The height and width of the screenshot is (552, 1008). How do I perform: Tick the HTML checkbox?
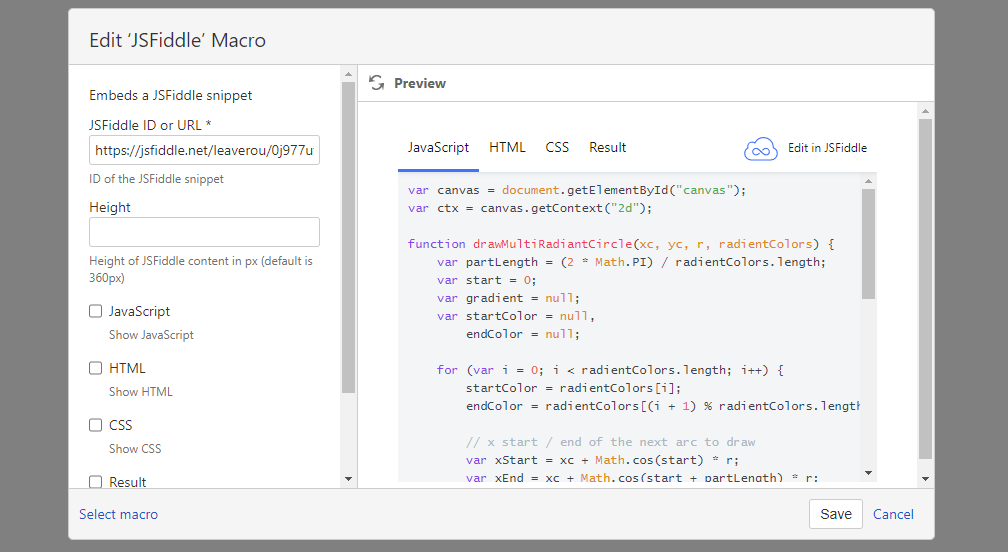point(95,368)
